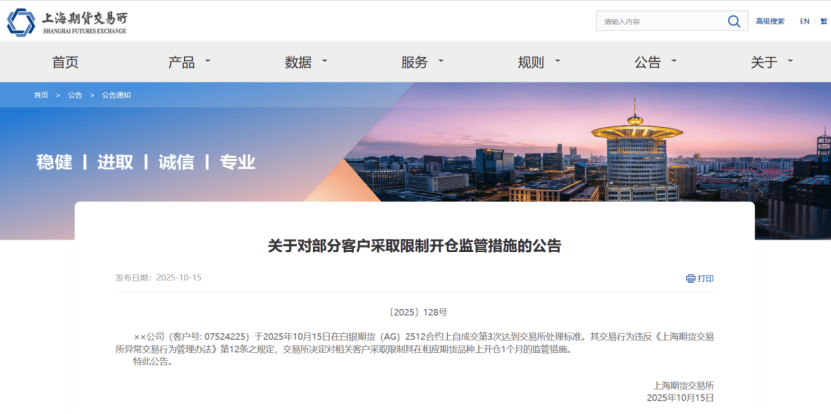Expand the 规则 dropdown arrow
Image resolution: width=831 pixels, height=414 pixels.
click(x=557, y=61)
